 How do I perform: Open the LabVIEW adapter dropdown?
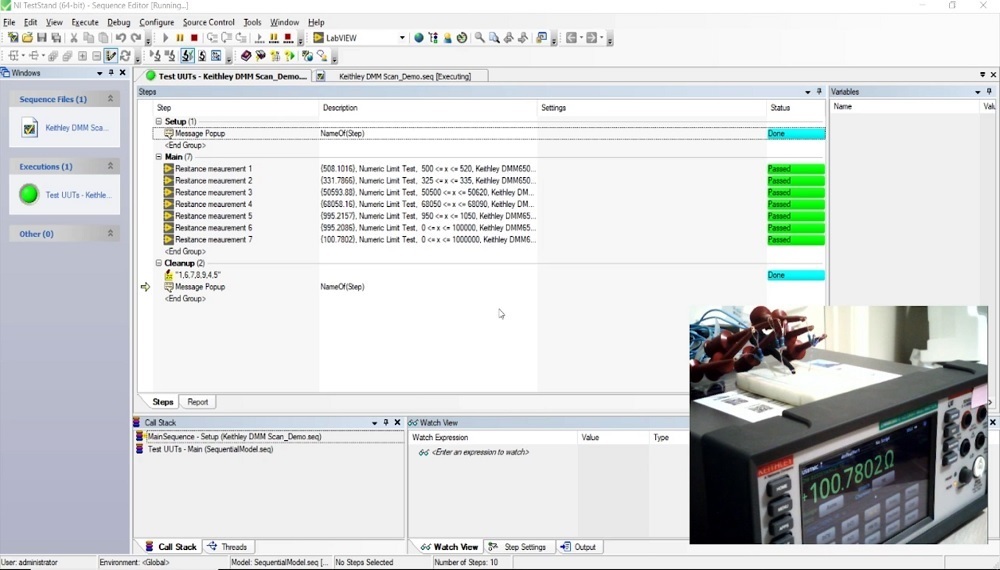[402, 38]
